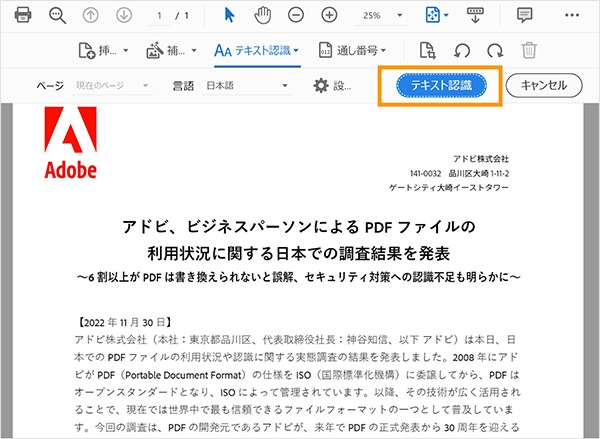Rotate page clockwise
Screen dimensions: 600x439
(495, 51)
